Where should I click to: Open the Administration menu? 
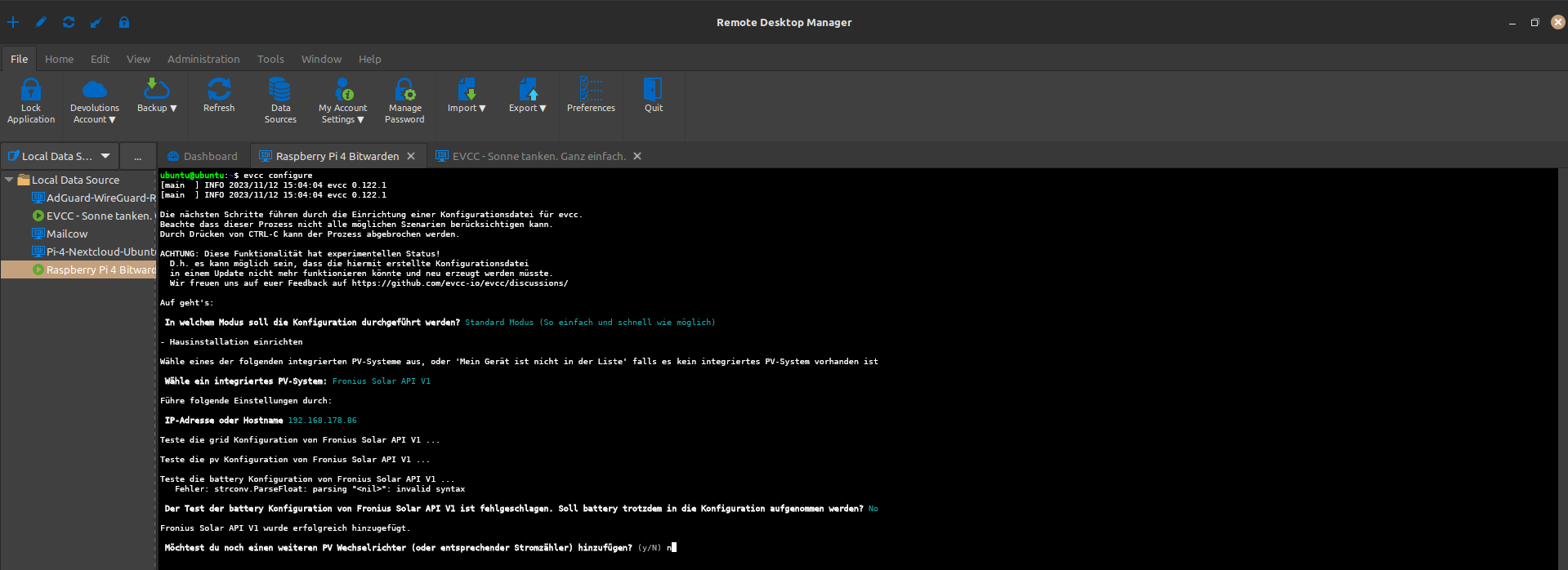tap(203, 59)
